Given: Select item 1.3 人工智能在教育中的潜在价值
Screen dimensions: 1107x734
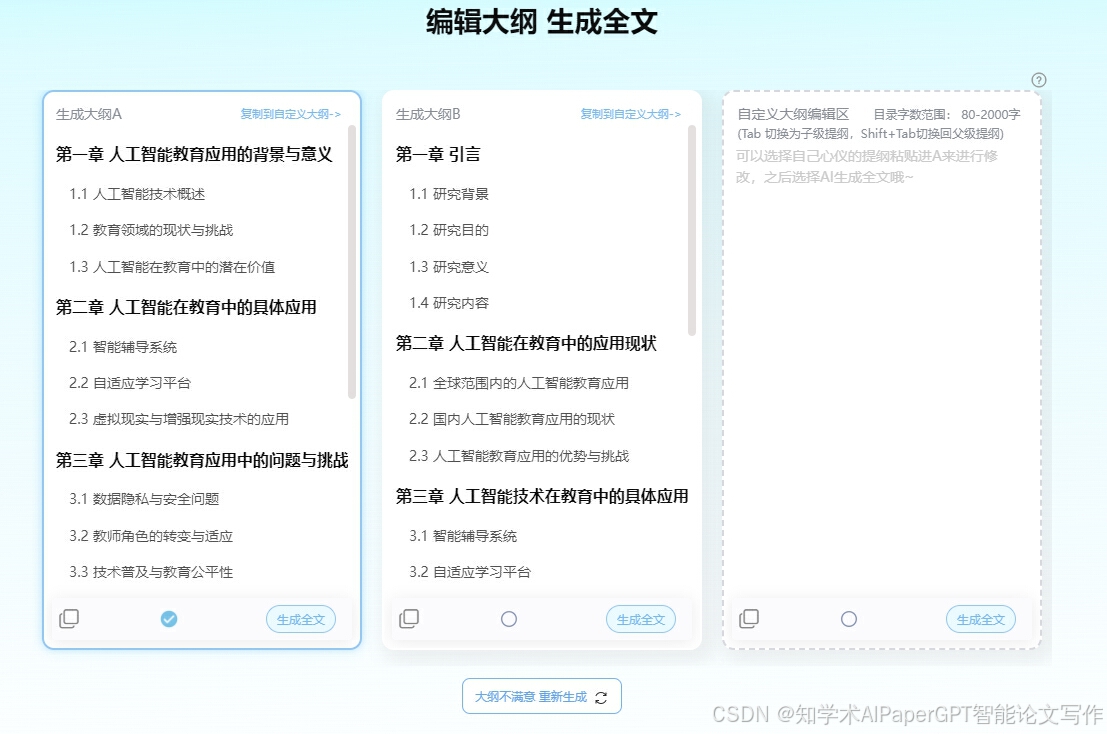Looking at the screenshot, I should 172,267.
